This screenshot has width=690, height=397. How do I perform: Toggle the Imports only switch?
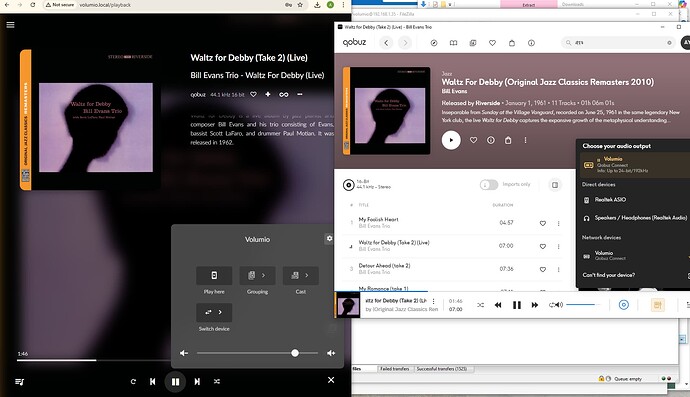pos(489,184)
